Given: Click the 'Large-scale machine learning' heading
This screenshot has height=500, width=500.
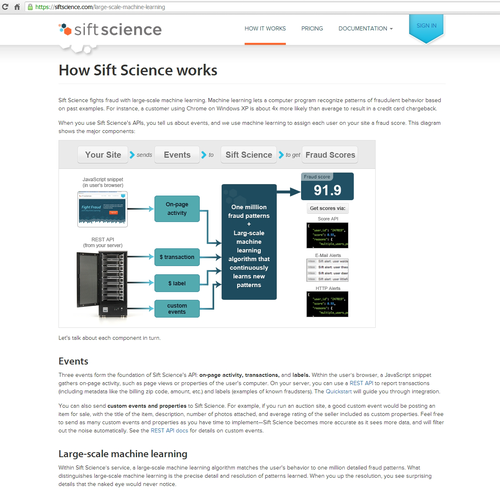Looking at the screenshot, I should (123, 454).
